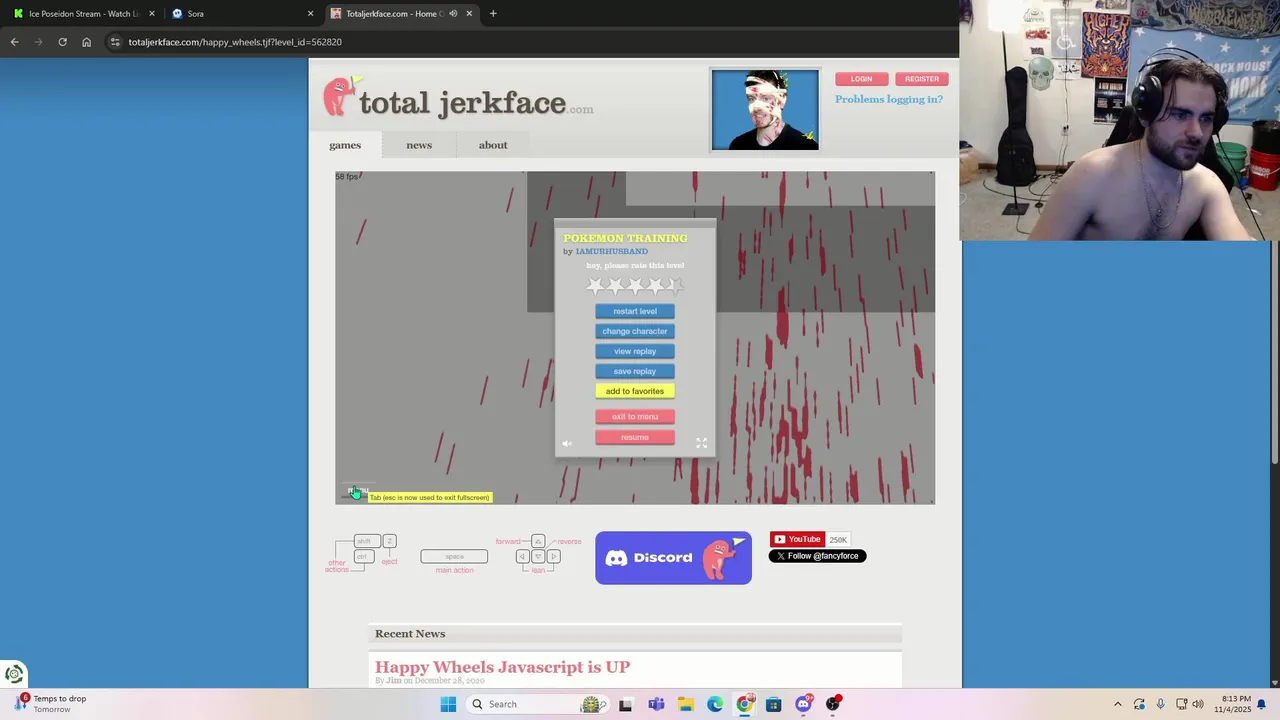Click save replay button
This screenshot has width=1280, height=720.
pyautogui.click(x=635, y=371)
